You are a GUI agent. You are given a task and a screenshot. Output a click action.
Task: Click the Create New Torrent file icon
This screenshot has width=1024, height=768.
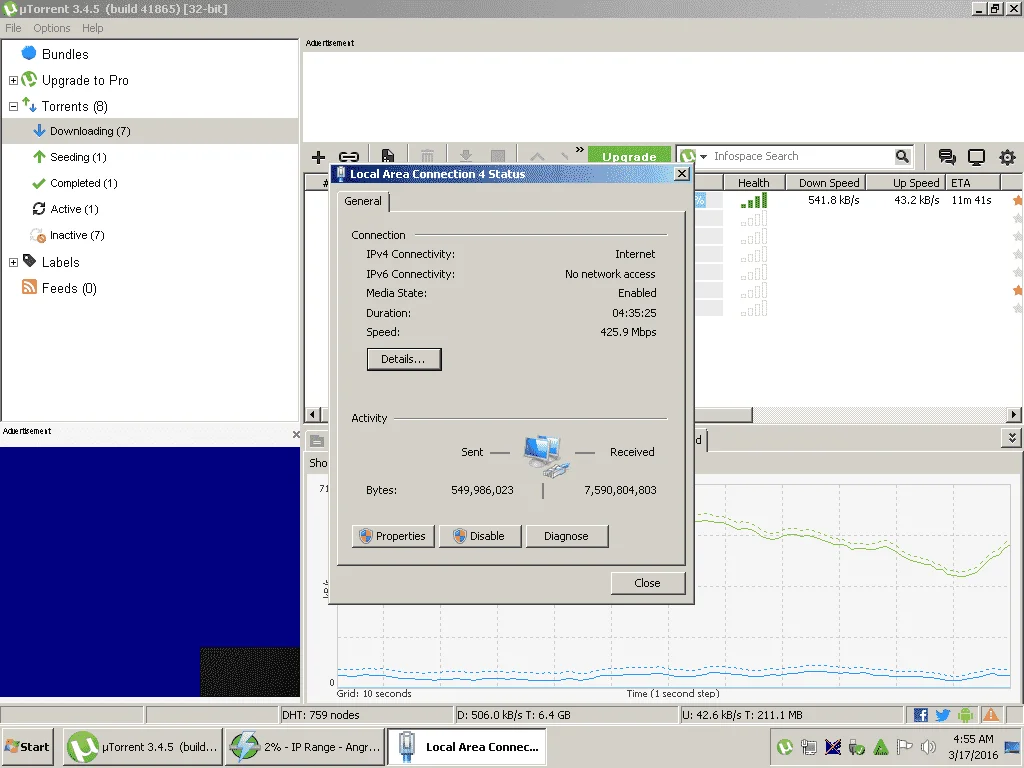(x=388, y=155)
